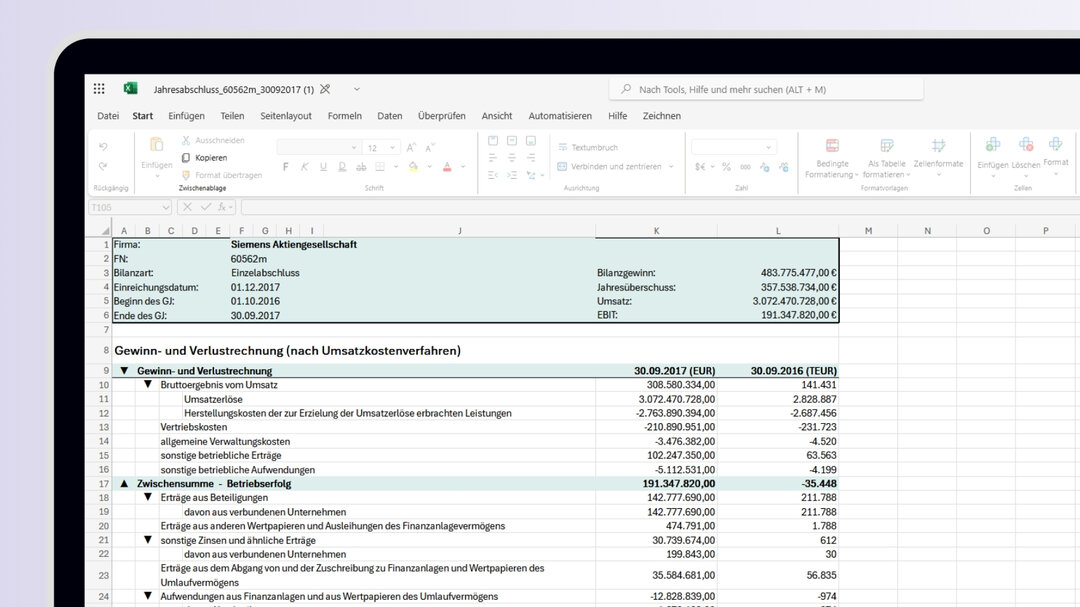
Task: Click the Format cells button
Action: [x=1056, y=154]
